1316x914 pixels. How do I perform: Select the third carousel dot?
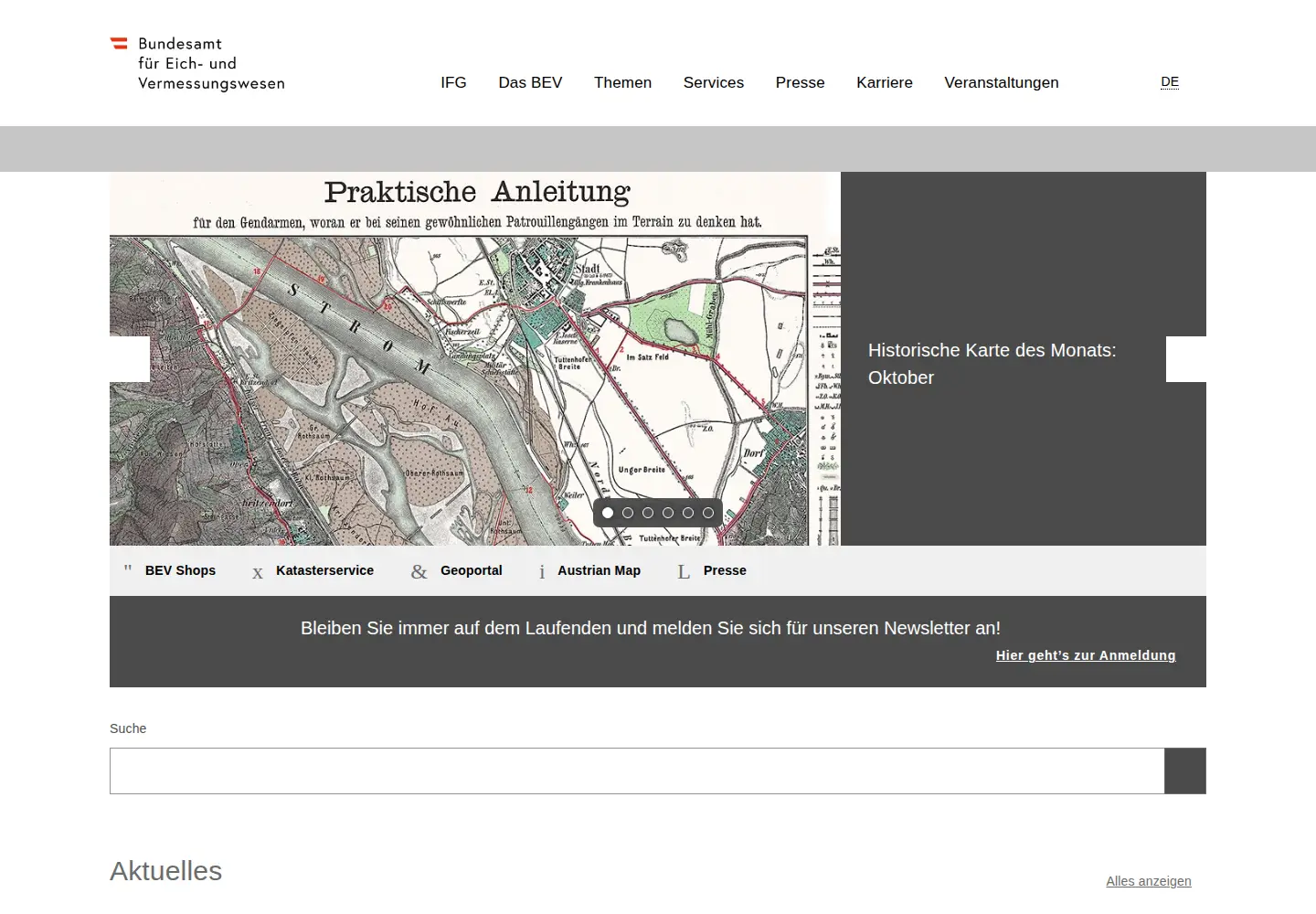648,513
